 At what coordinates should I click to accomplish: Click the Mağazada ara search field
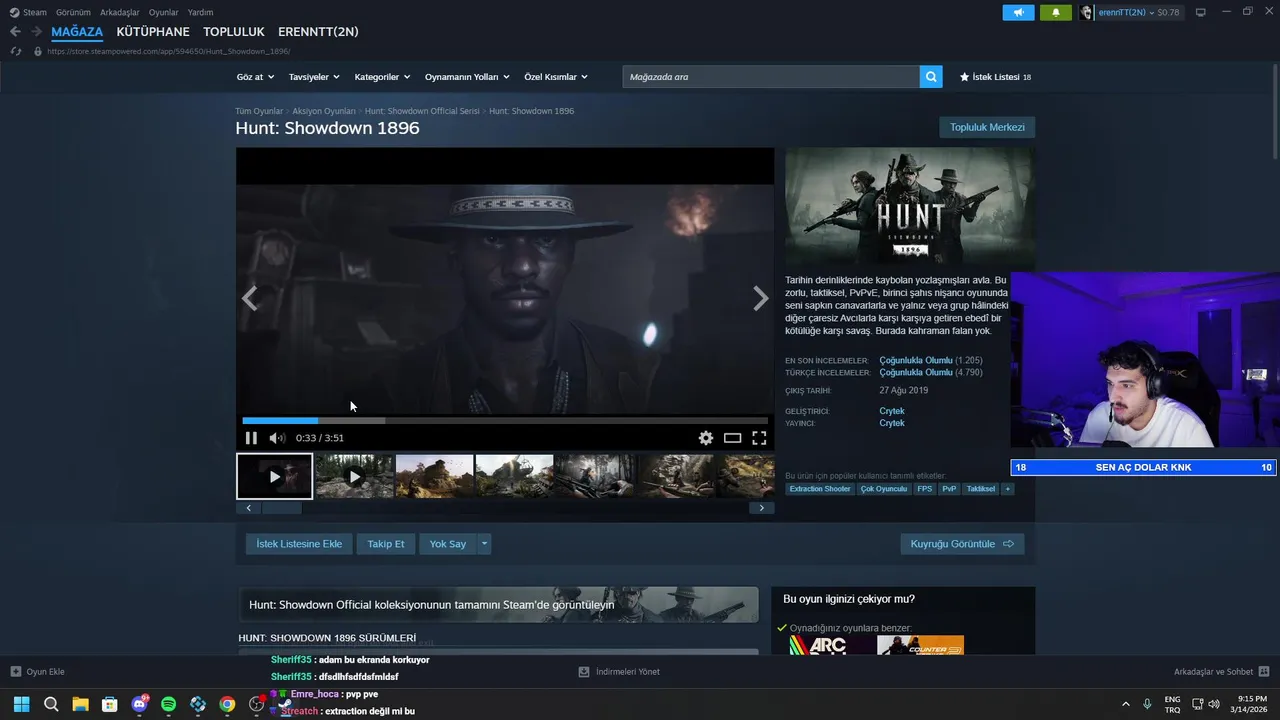point(771,77)
